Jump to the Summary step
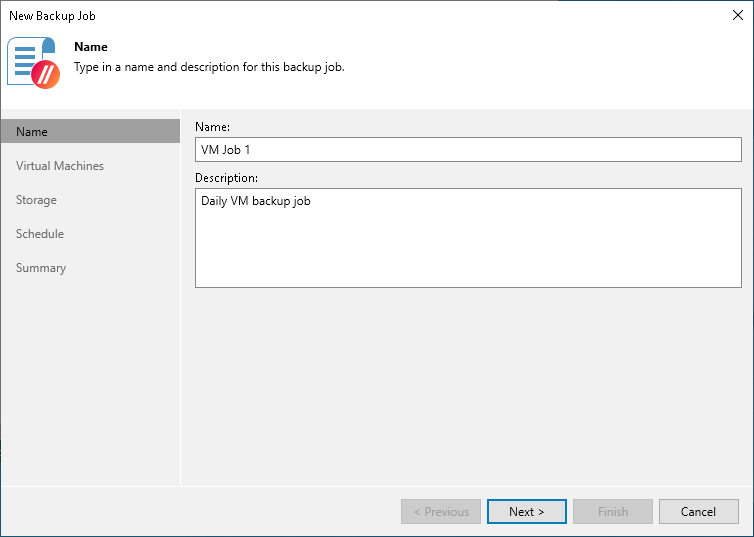 click(41, 268)
